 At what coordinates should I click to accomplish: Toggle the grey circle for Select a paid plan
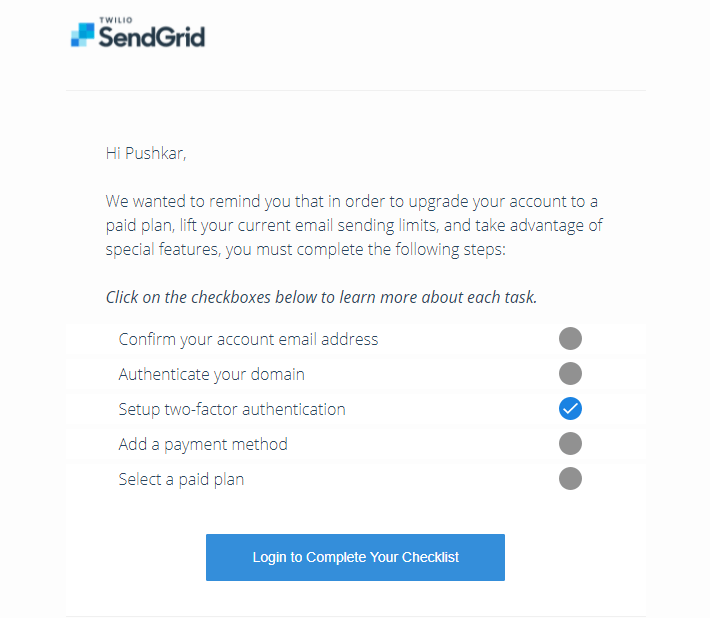pyautogui.click(x=570, y=479)
